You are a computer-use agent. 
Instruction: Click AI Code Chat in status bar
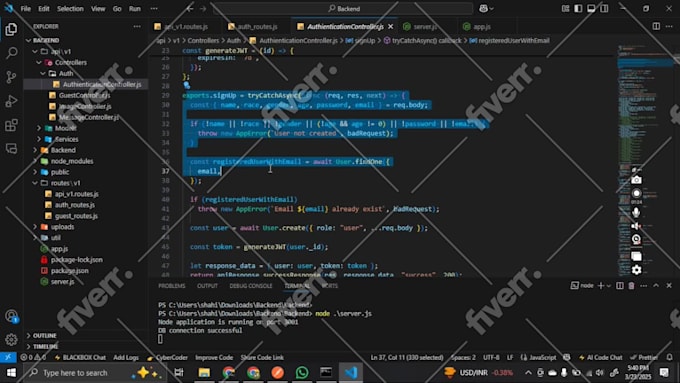(601, 357)
